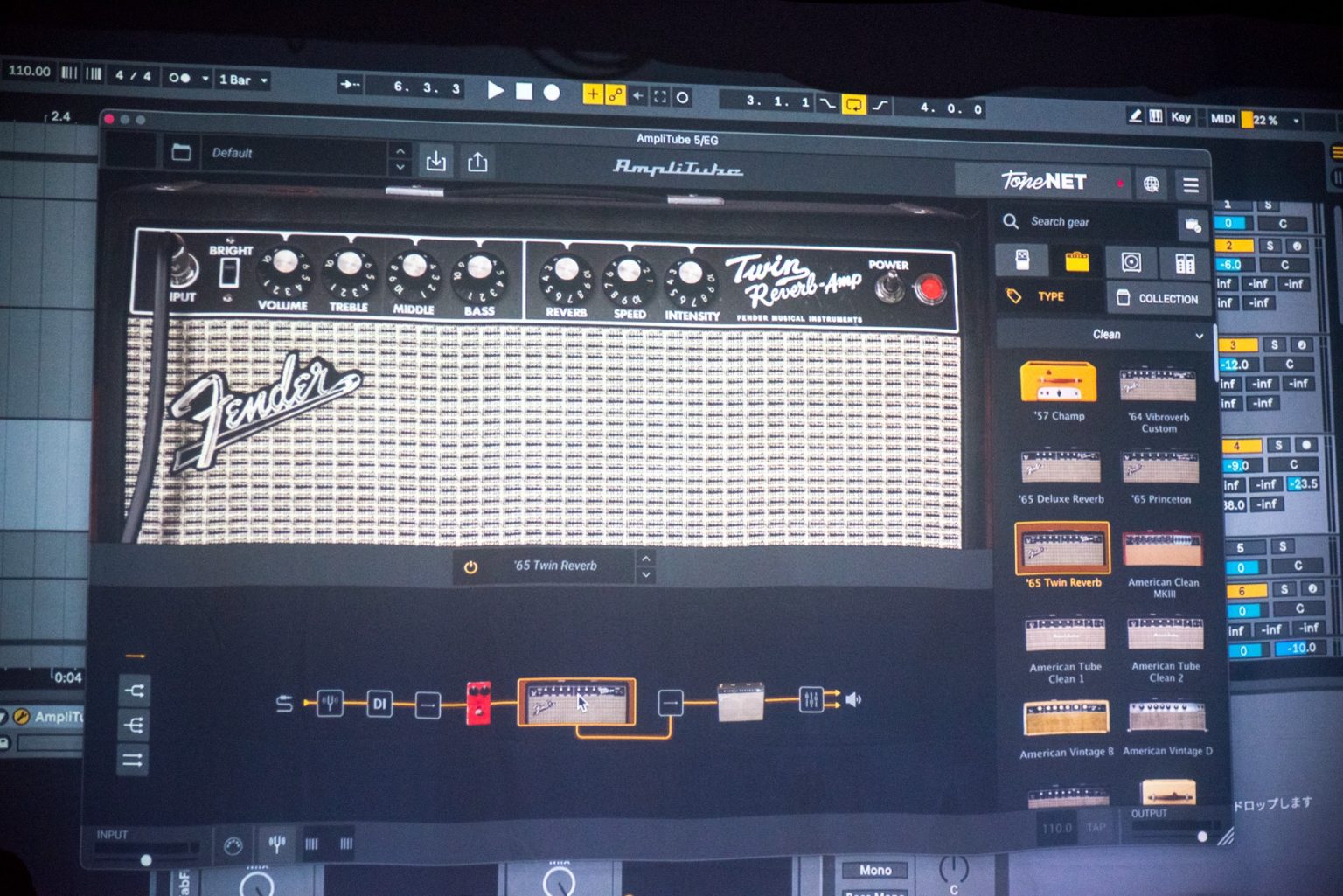Viewport: 1343px width, 896px height.
Task: Open the Default preset name dropdown
Action: (296, 154)
